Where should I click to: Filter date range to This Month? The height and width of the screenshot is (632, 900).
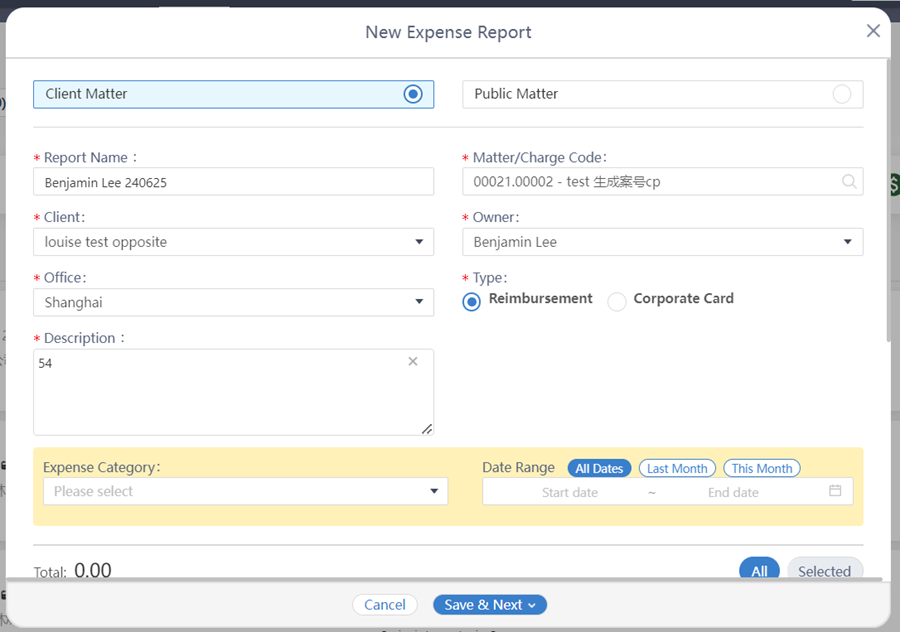click(x=761, y=468)
